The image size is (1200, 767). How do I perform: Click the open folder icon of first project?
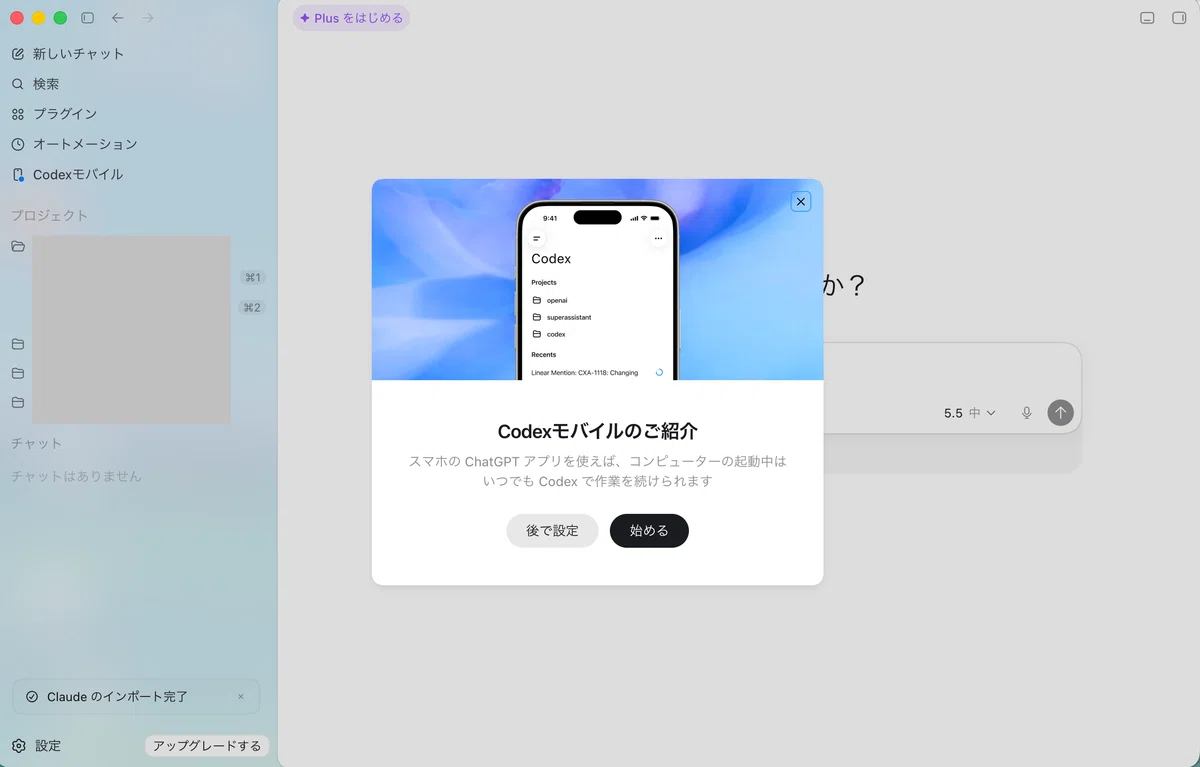point(18,246)
